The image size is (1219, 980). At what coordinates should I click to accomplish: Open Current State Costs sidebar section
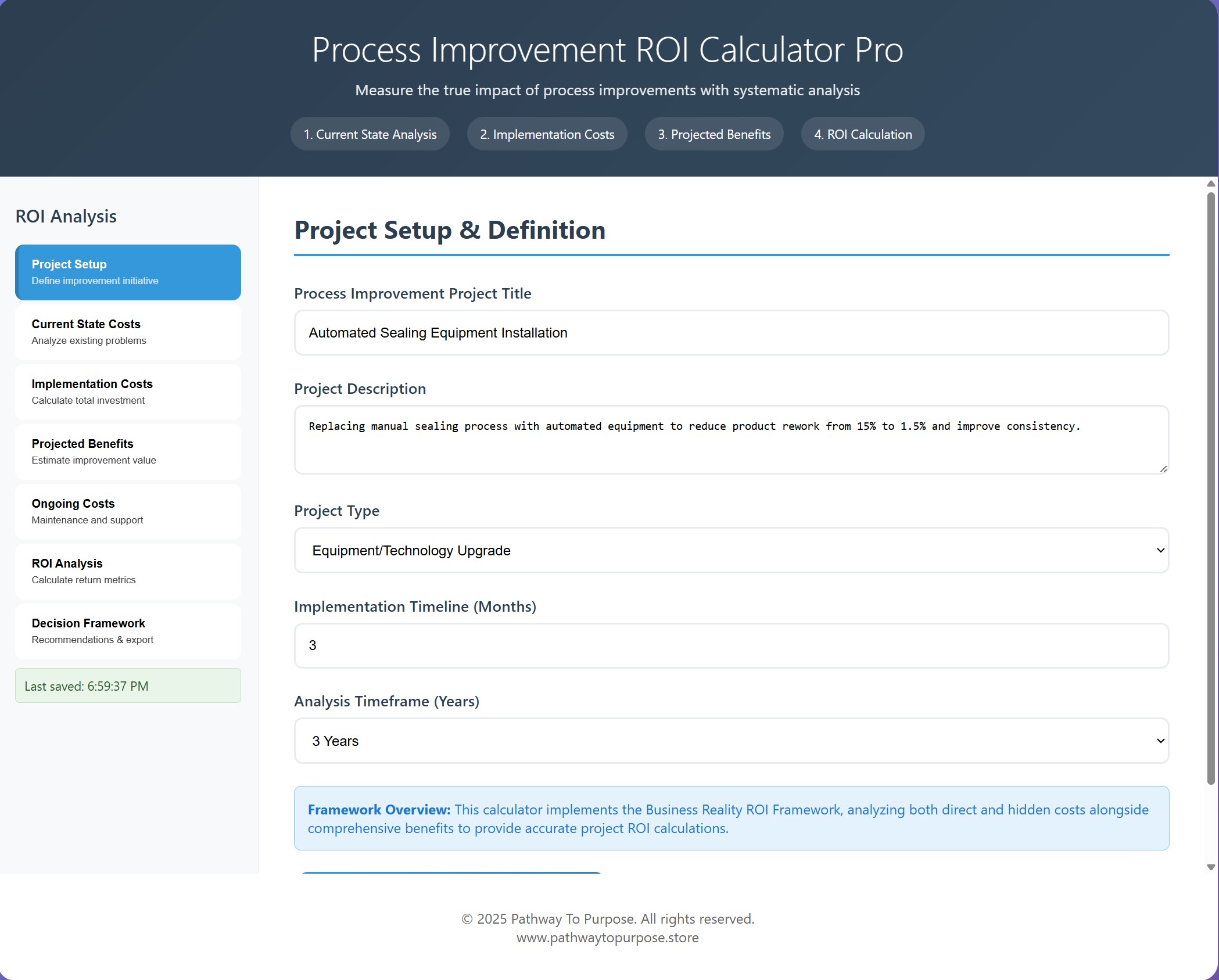click(128, 332)
